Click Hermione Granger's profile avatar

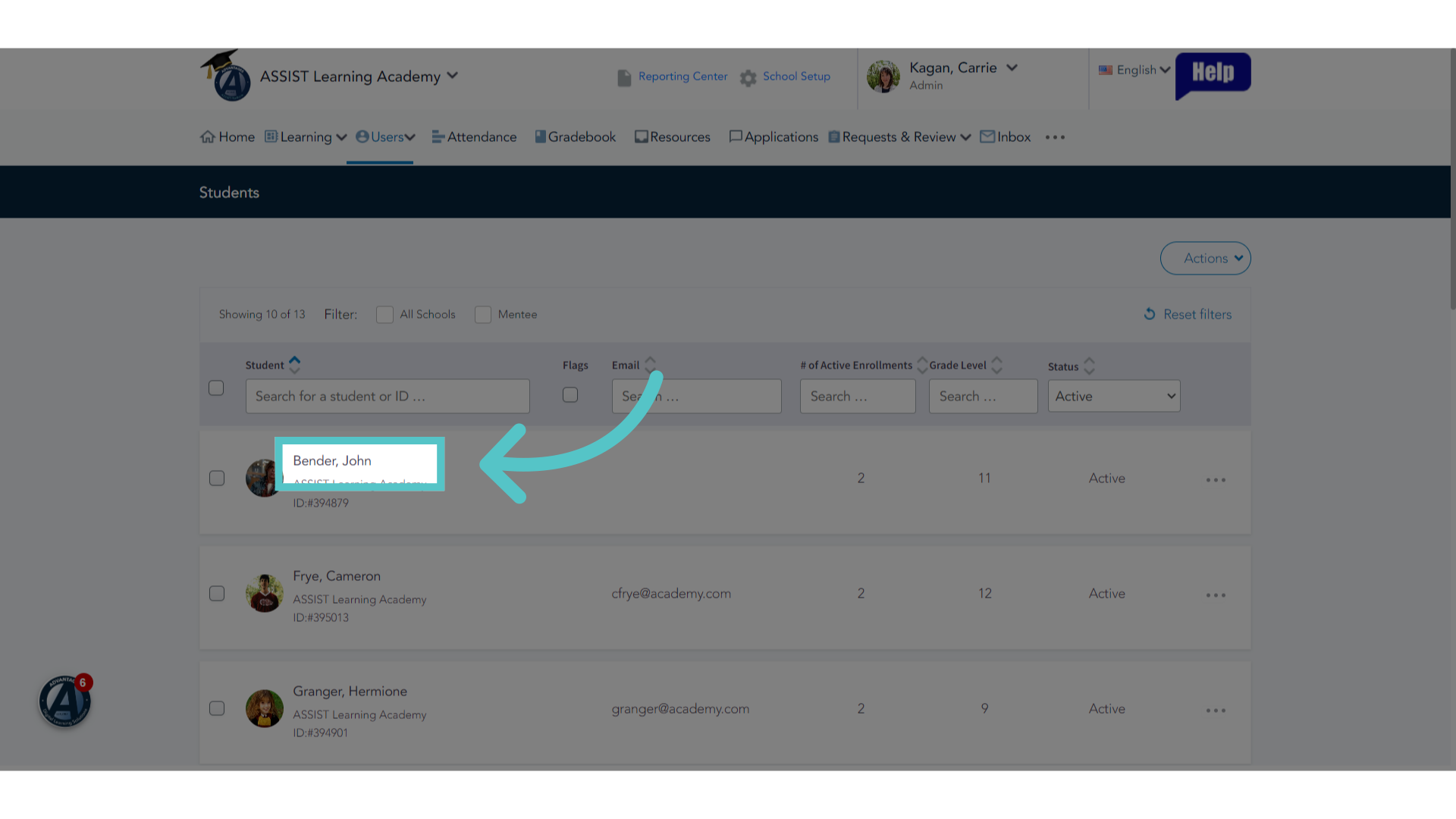(264, 708)
